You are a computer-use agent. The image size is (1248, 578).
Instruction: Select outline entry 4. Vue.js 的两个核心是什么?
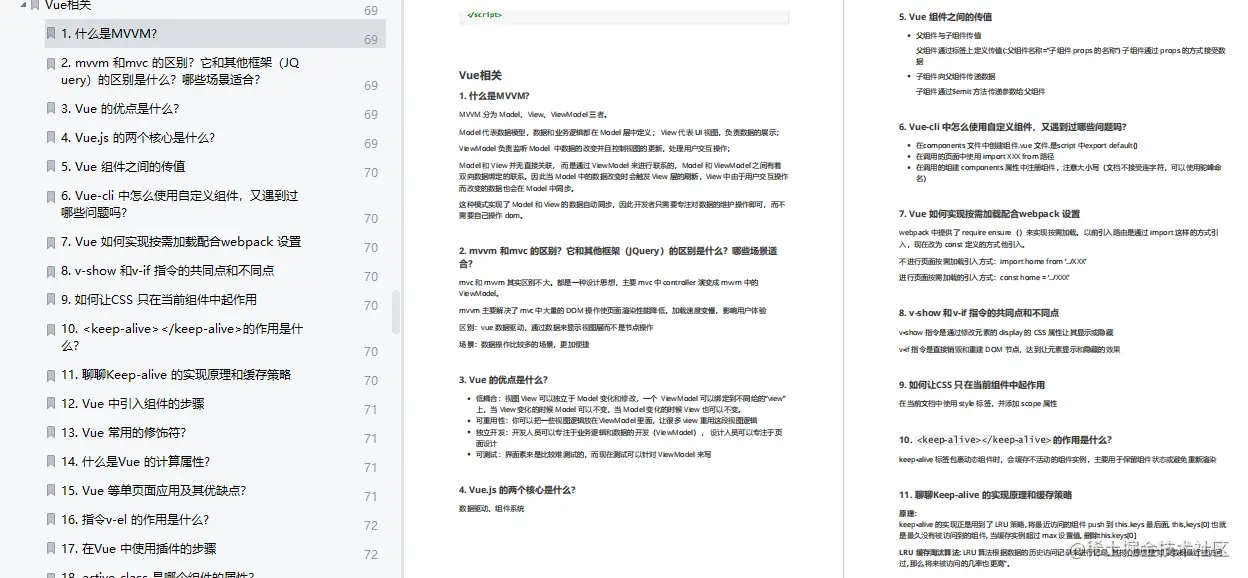138,138
